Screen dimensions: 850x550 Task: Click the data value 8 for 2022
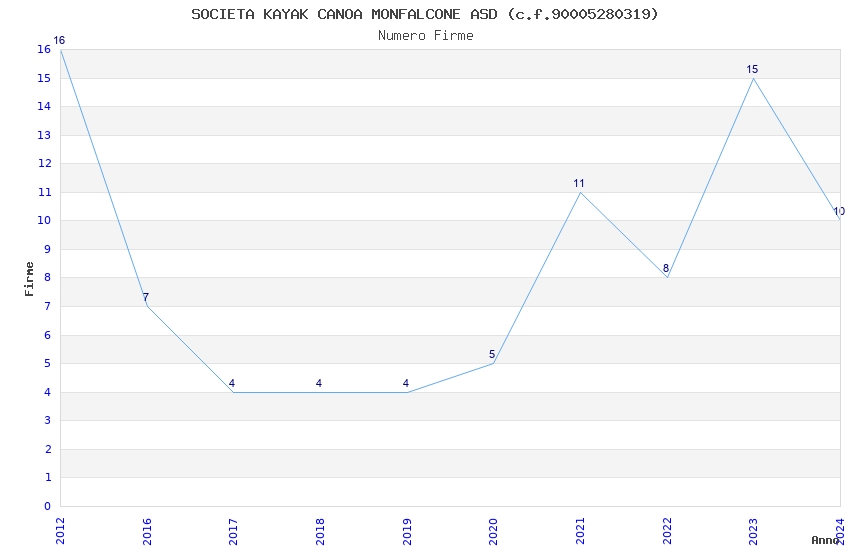coord(666,269)
